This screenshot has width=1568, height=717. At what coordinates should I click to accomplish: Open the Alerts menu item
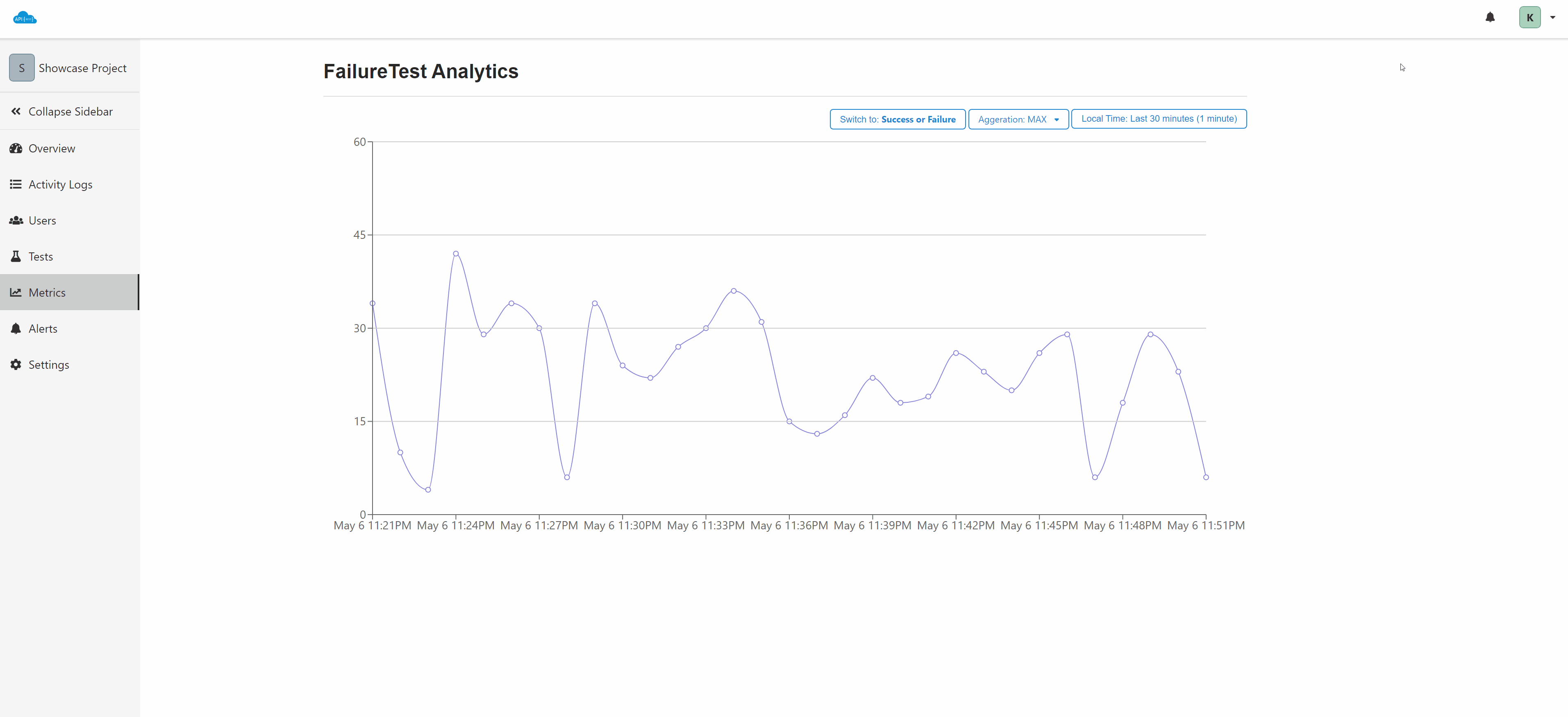(43, 329)
